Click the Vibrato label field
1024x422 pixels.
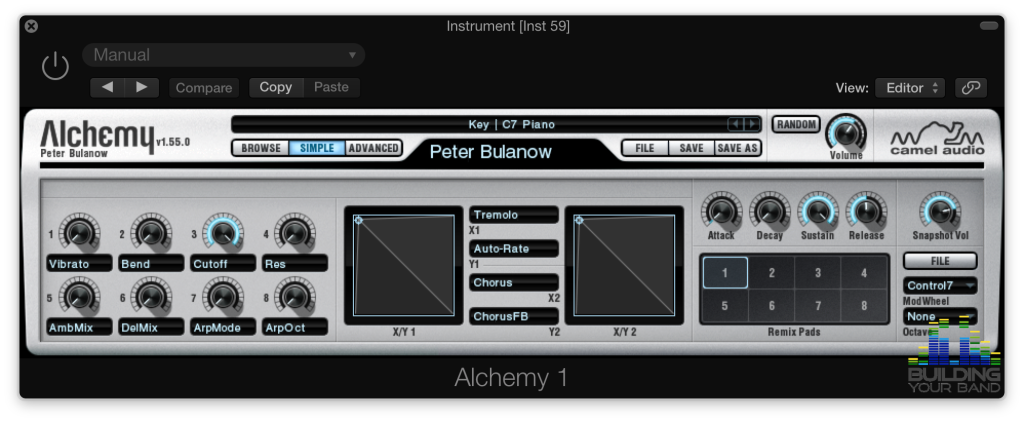[x=79, y=264]
